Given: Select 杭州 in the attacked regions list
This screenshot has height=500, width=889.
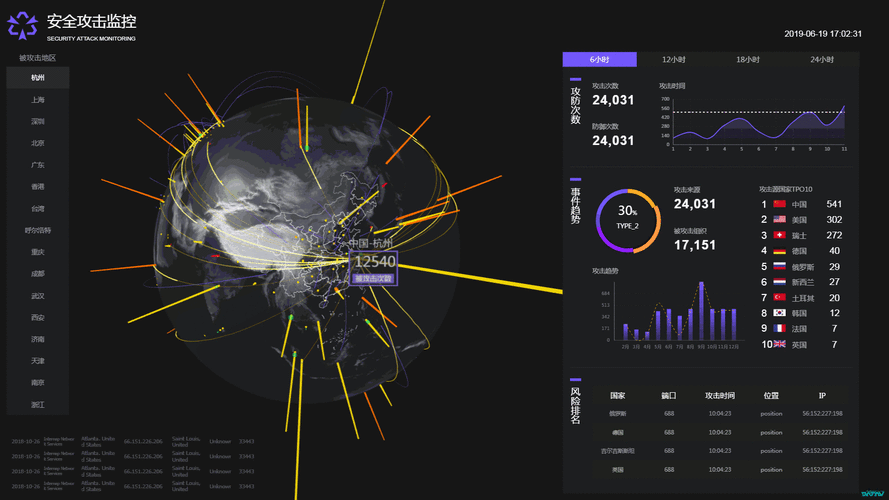Looking at the screenshot, I should 38,78.
